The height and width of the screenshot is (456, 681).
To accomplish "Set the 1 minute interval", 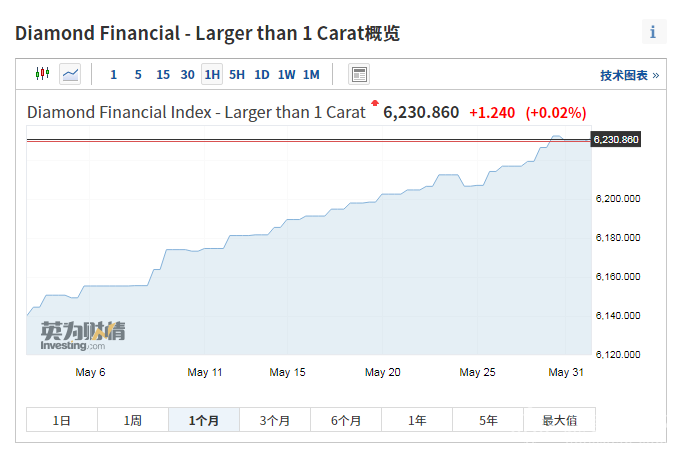I will point(113,74).
